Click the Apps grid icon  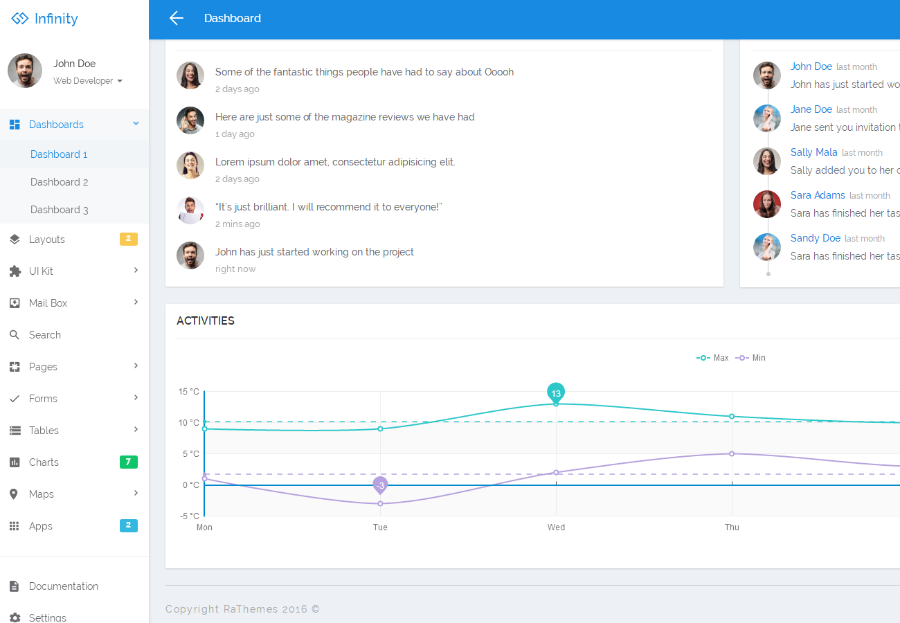pyautogui.click(x=15, y=526)
